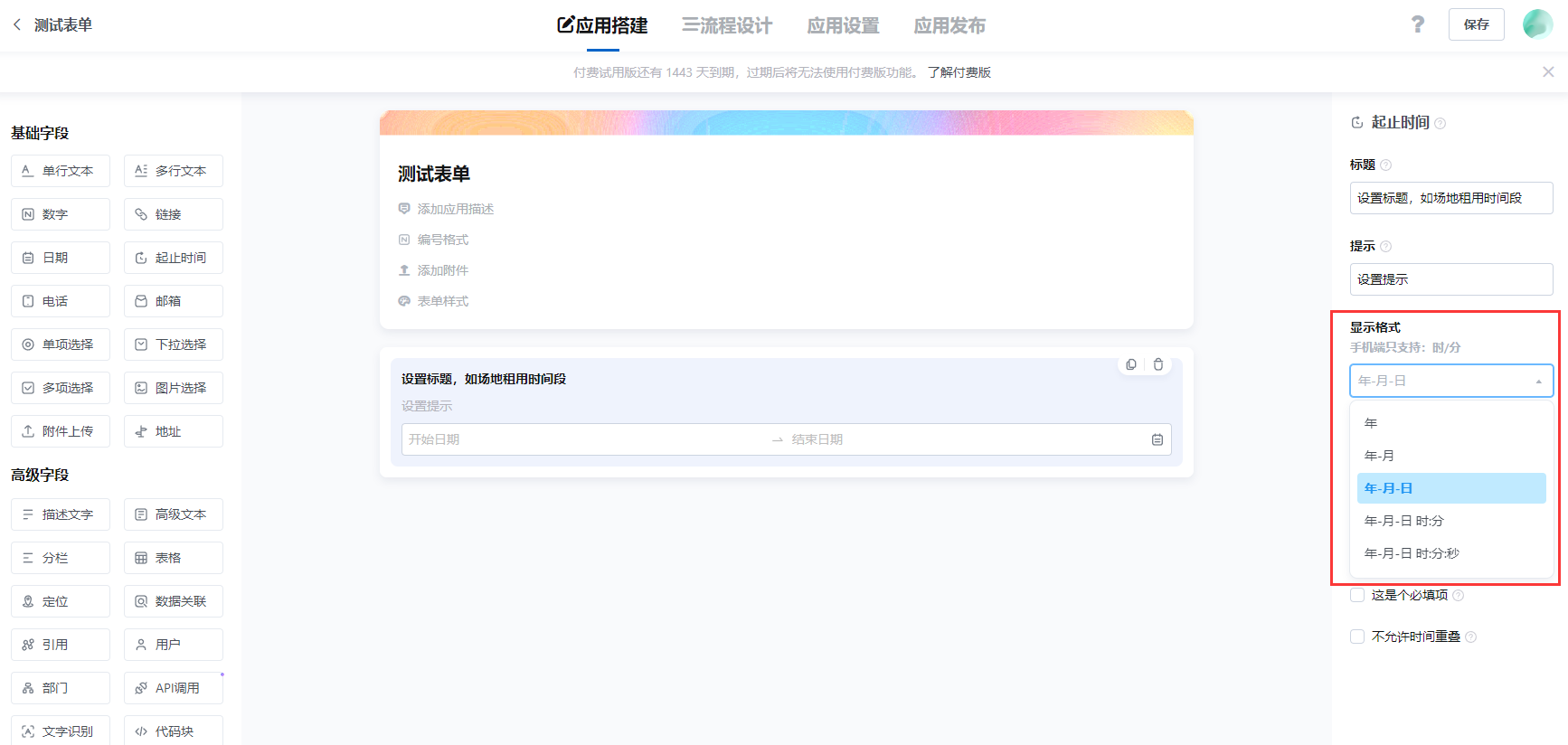Add a 附件上传 field
This screenshot has width=1568, height=745.
point(61,431)
